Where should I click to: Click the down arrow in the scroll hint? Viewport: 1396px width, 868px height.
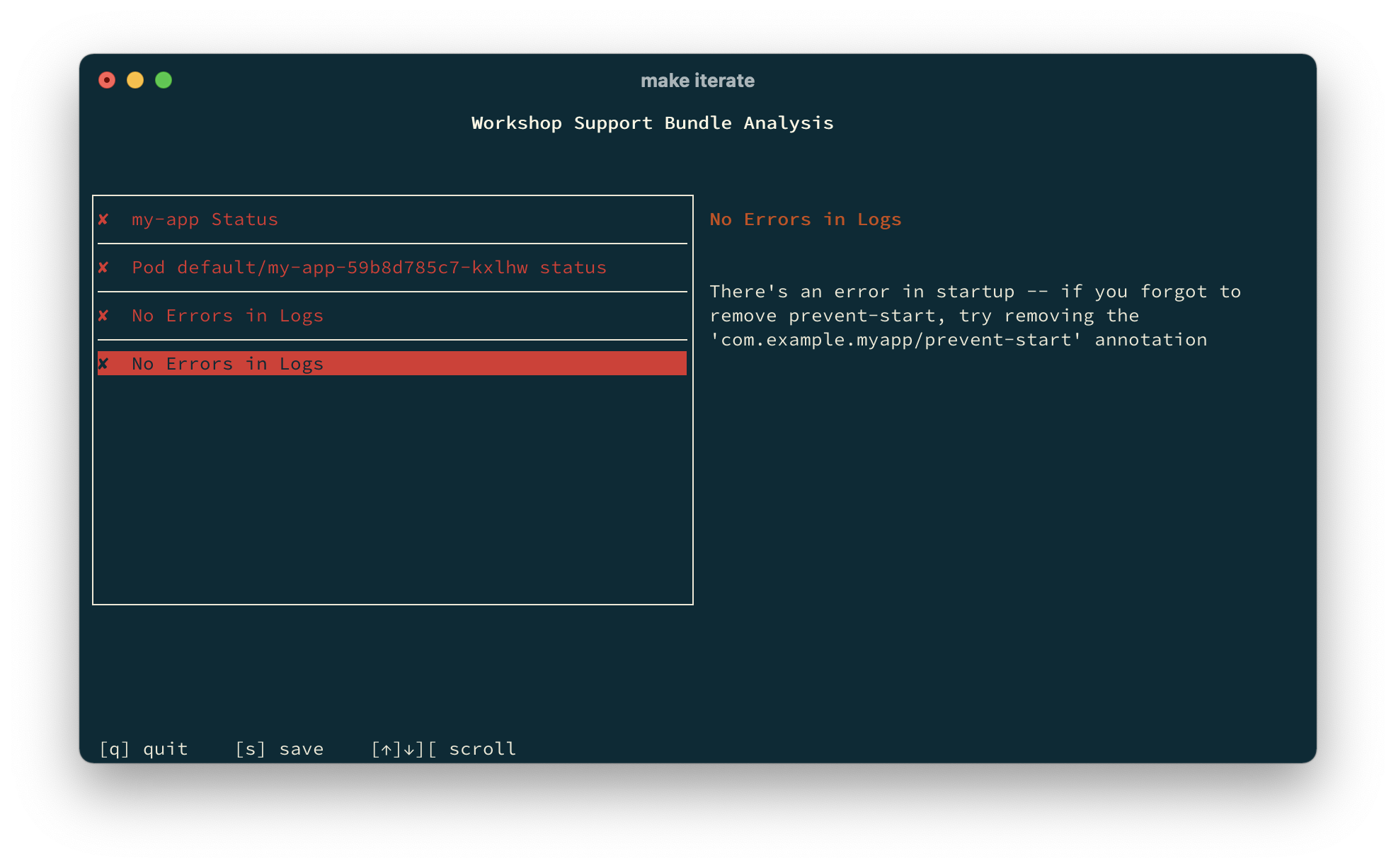coord(409,750)
